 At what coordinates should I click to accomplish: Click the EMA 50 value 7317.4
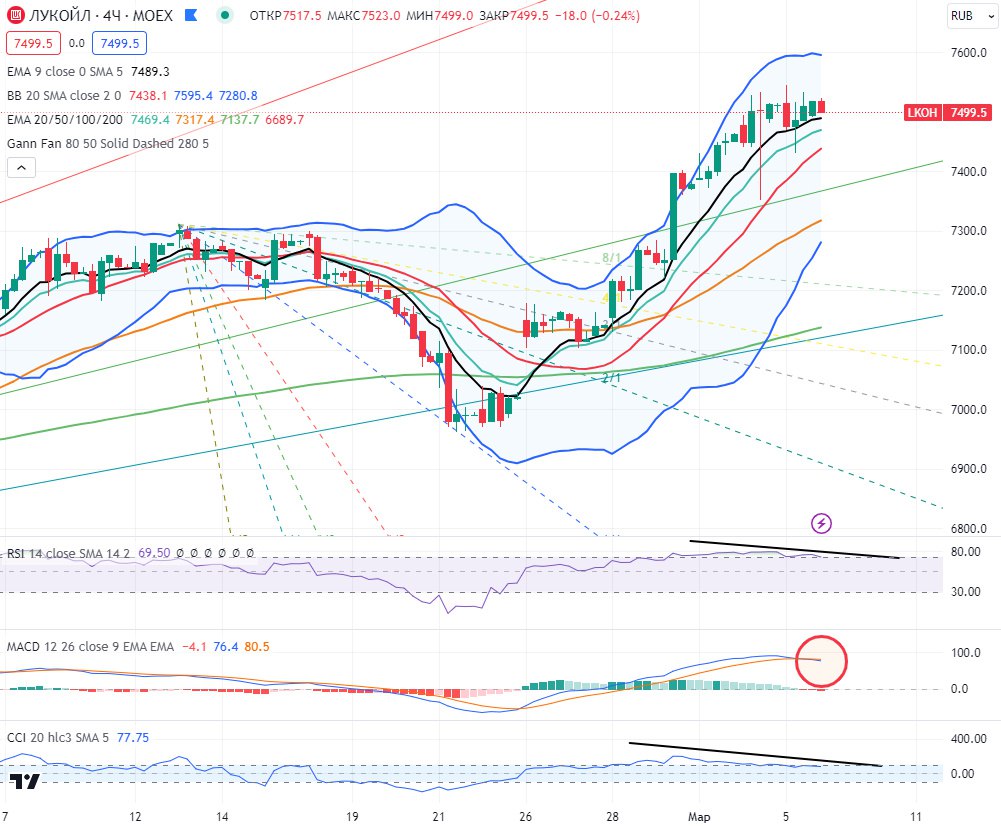coord(195,119)
